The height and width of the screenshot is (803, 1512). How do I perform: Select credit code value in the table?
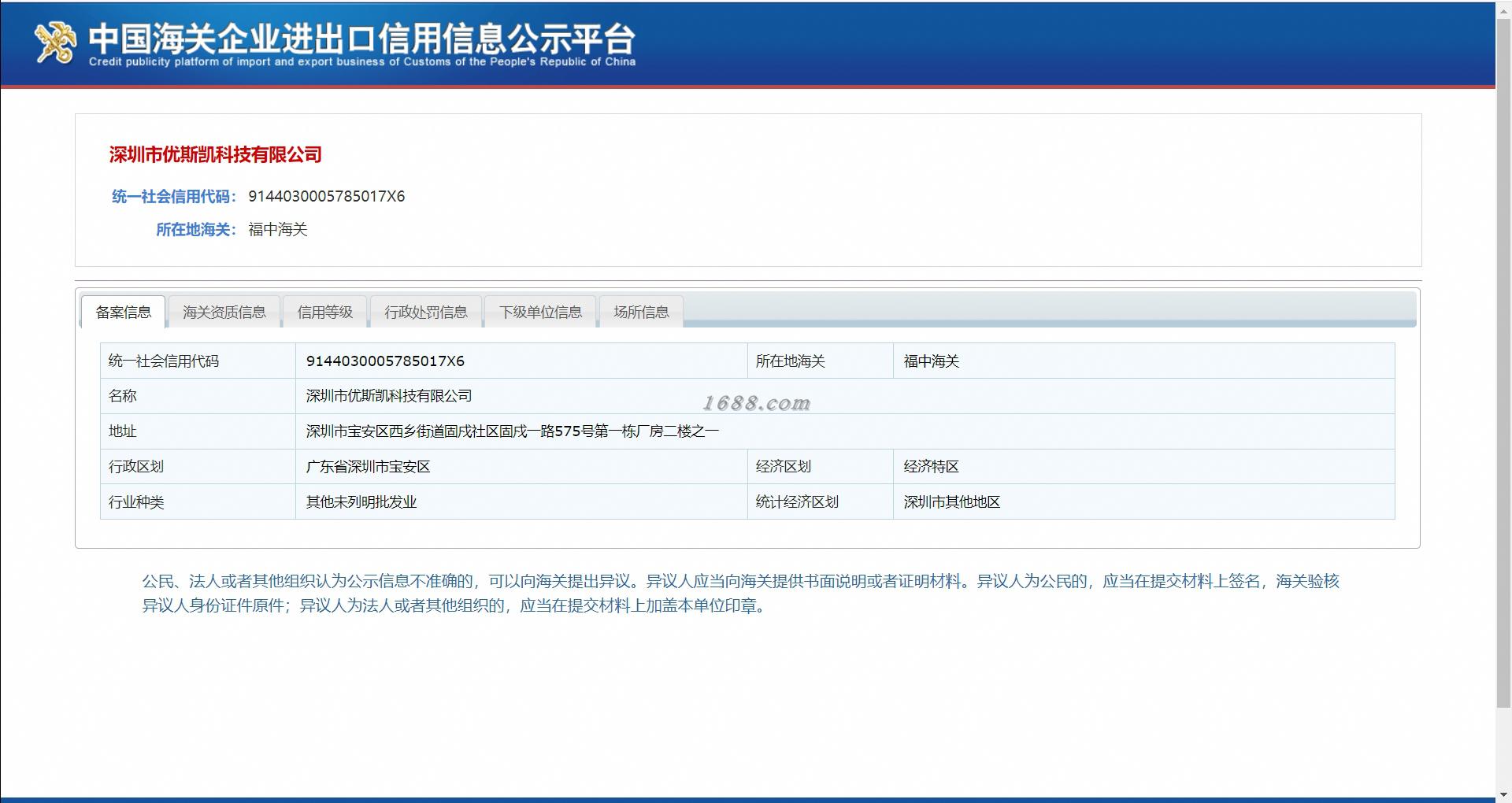(385, 361)
